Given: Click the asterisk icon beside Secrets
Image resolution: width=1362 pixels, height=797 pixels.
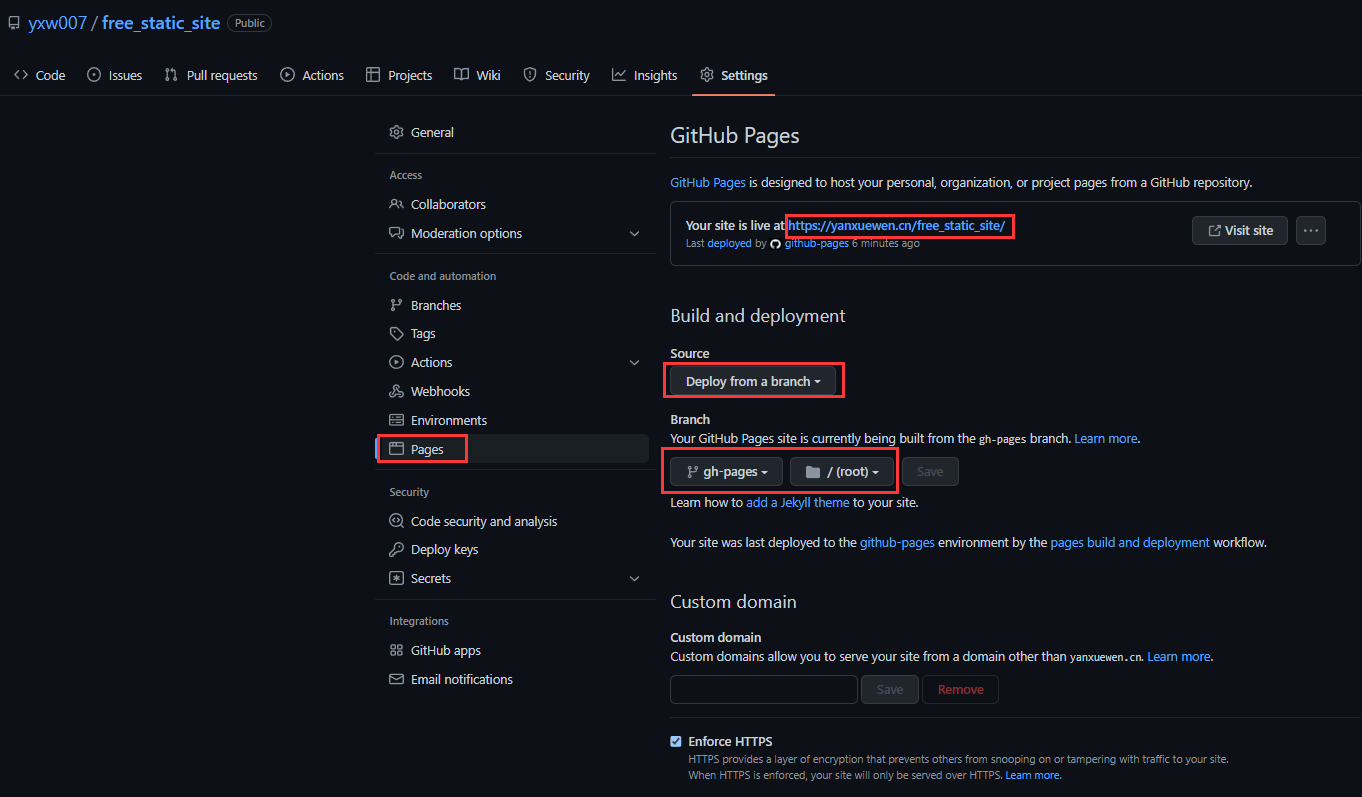Looking at the screenshot, I should point(396,578).
